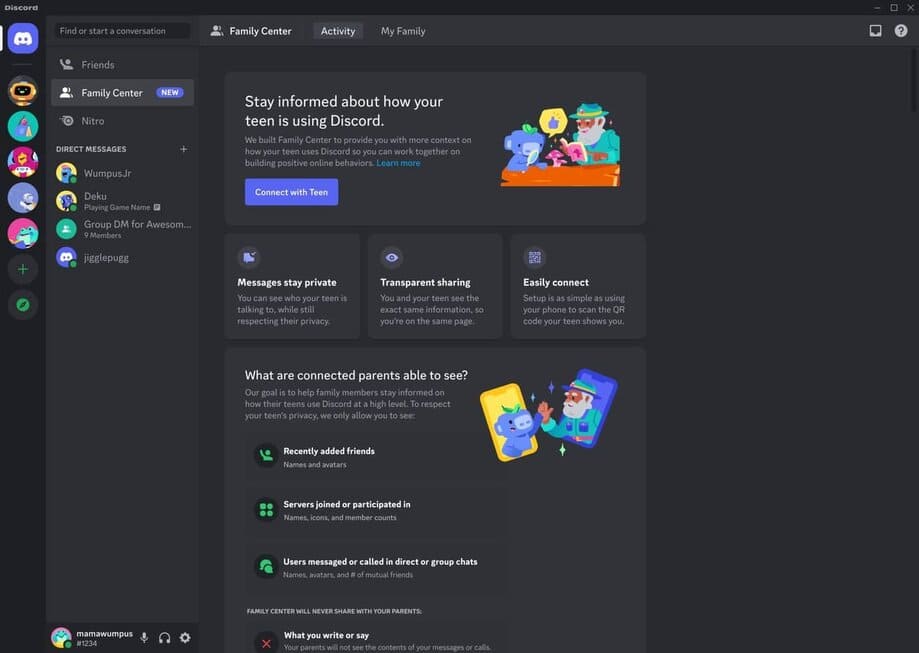The width and height of the screenshot is (919, 653).
Task: Follow the Learn more link
Action: point(398,163)
